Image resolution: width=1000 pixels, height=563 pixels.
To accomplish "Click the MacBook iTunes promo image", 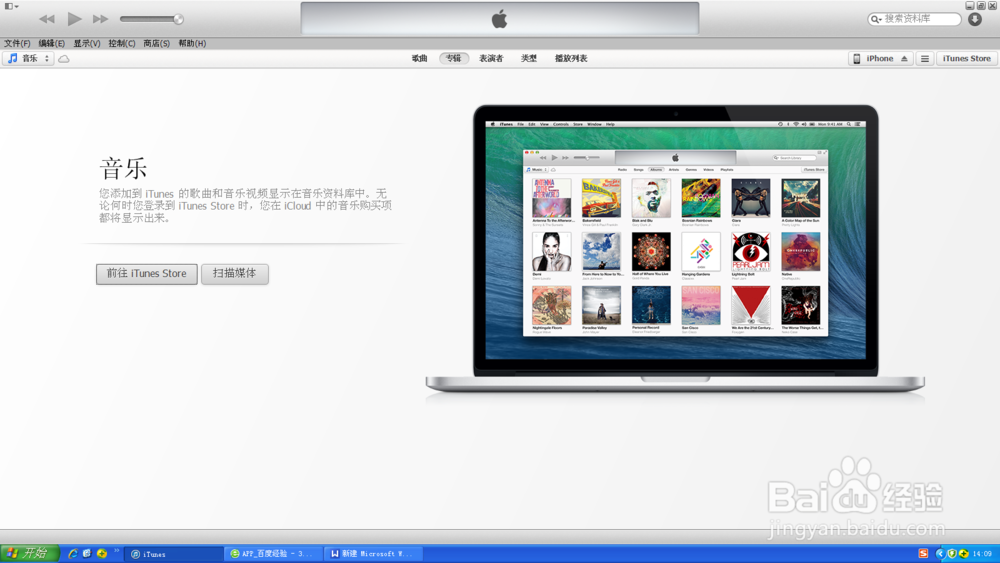I will pos(675,249).
